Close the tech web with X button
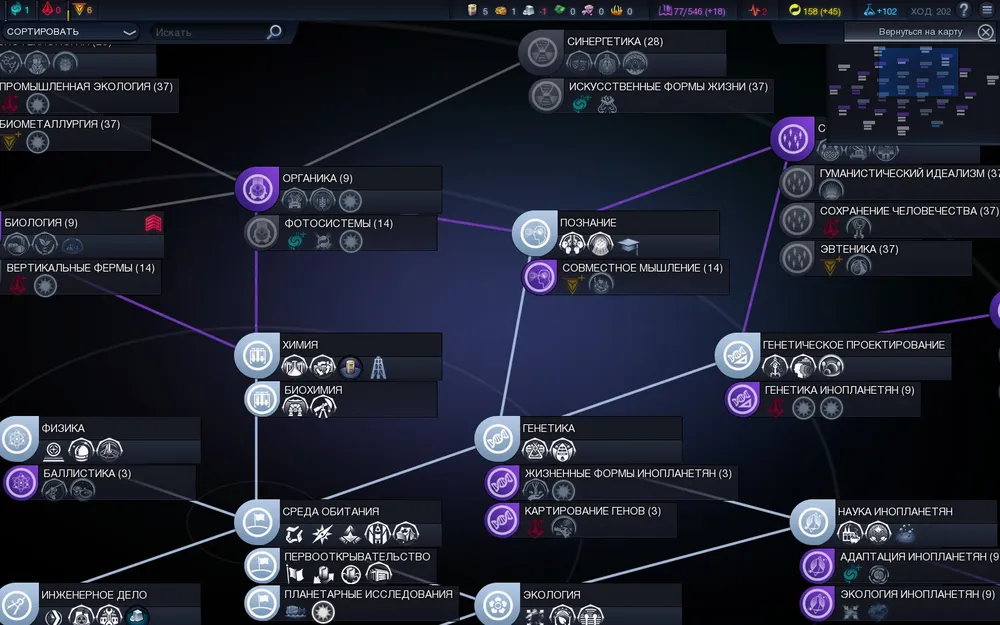 [985, 32]
